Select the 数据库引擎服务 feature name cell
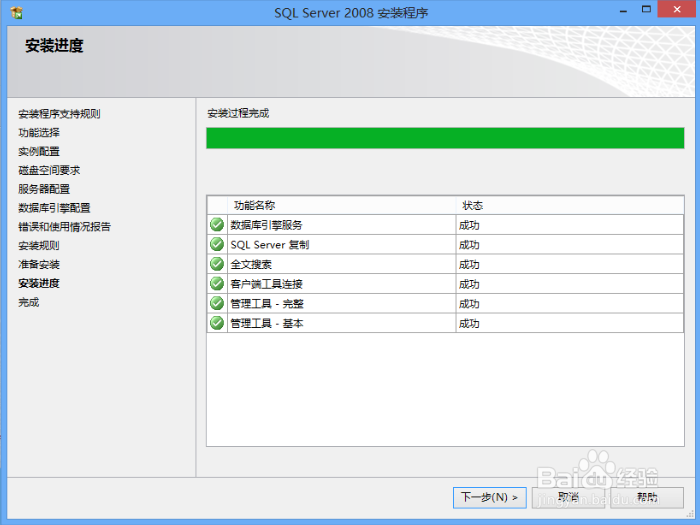Screen dimensions: 700x525 [x=342, y=225]
